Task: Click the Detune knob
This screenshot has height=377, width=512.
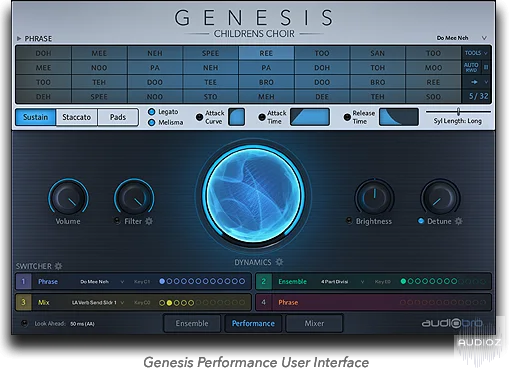Action: (x=440, y=198)
